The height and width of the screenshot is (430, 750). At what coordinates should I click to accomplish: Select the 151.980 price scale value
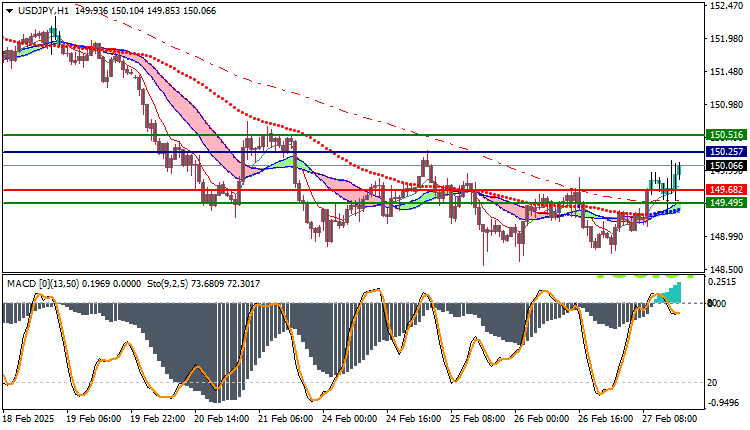point(727,39)
